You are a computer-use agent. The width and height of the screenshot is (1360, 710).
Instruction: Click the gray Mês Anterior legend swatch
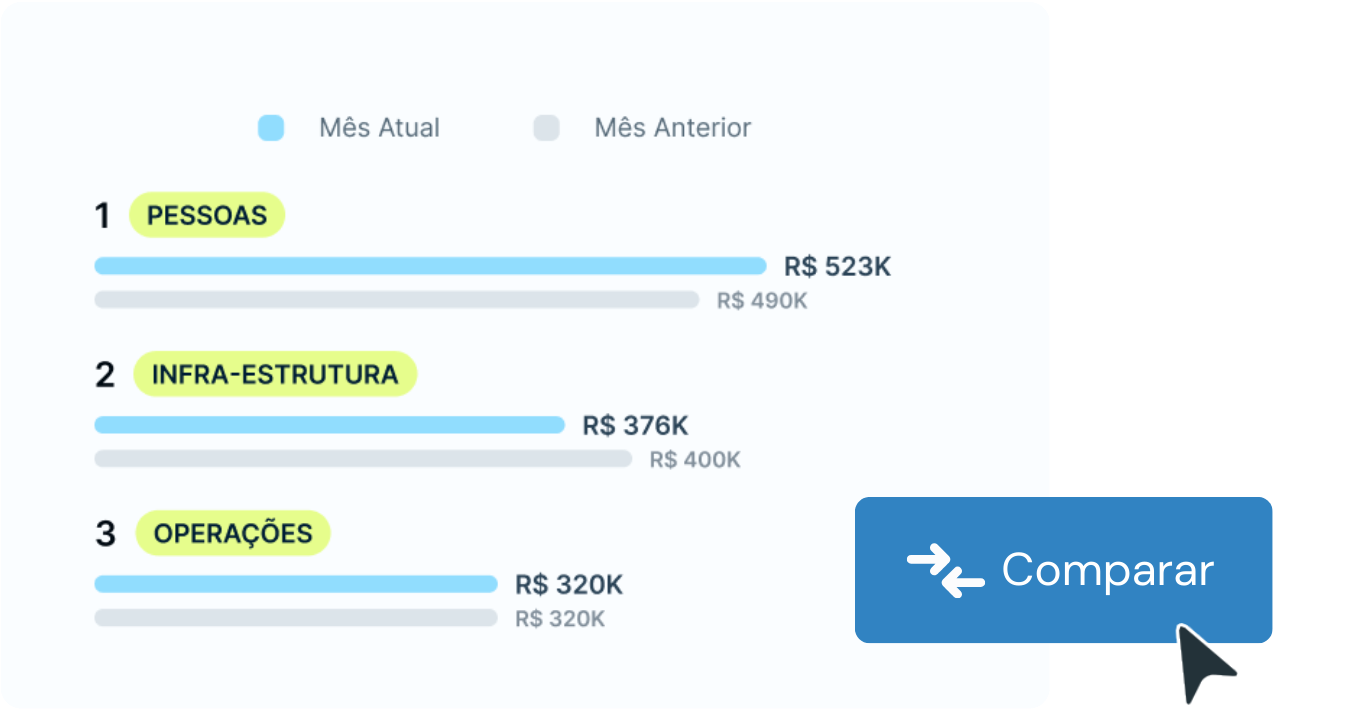pyautogui.click(x=546, y=128)
